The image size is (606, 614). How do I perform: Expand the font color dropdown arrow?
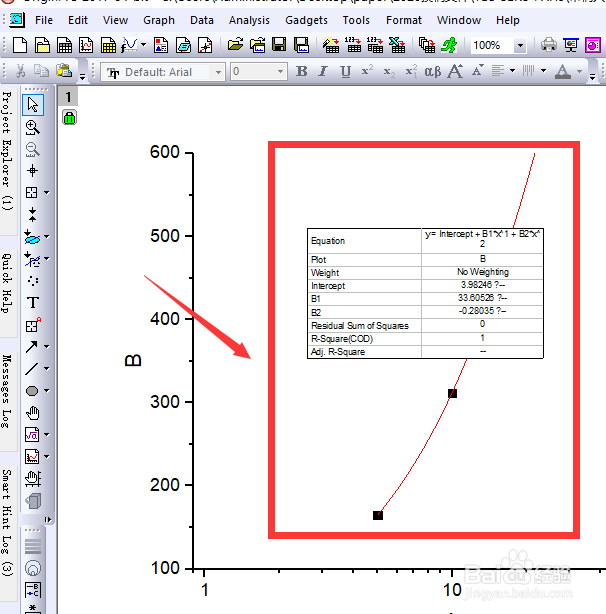click(x=579, y=71)
